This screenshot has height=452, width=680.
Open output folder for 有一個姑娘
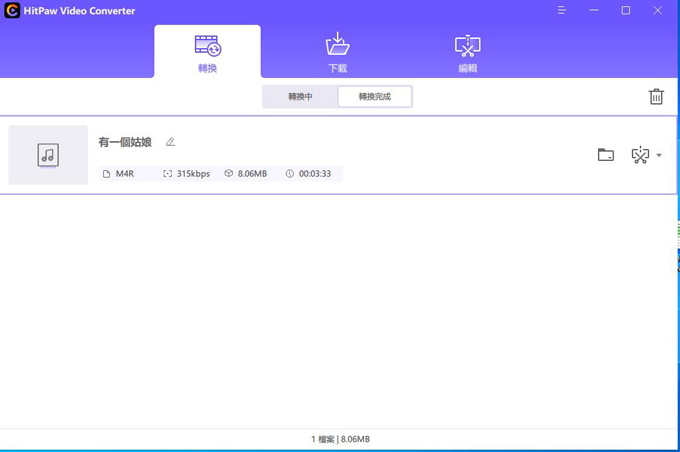click(606, 155)
